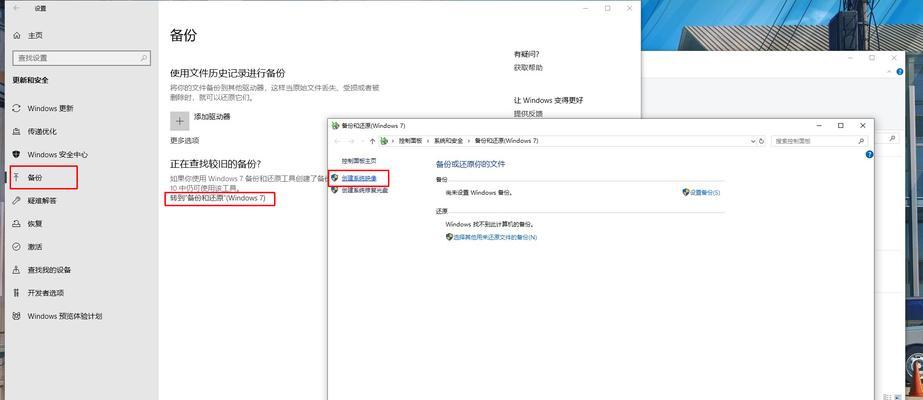This screenshot has width=923, height=400.
Task: Click help icon in background window
Action: [899, 72]
